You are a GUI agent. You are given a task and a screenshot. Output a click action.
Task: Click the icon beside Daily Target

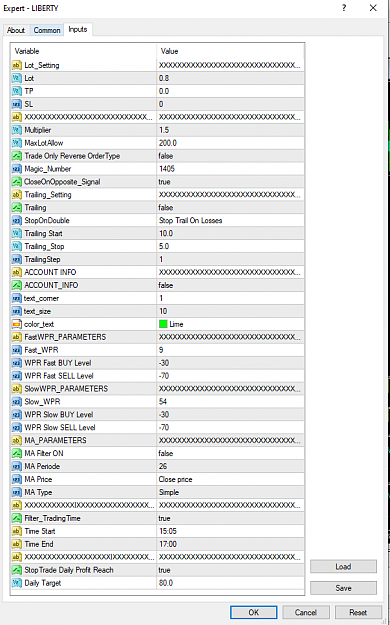coord(17,583)
